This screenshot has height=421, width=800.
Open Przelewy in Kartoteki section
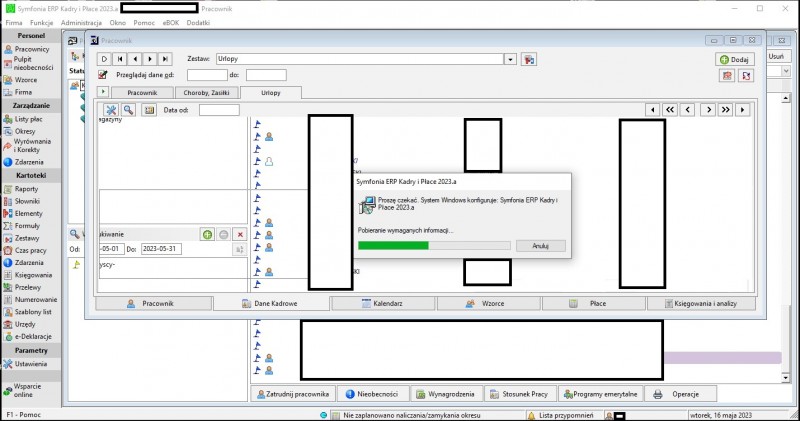click(22, 287)
